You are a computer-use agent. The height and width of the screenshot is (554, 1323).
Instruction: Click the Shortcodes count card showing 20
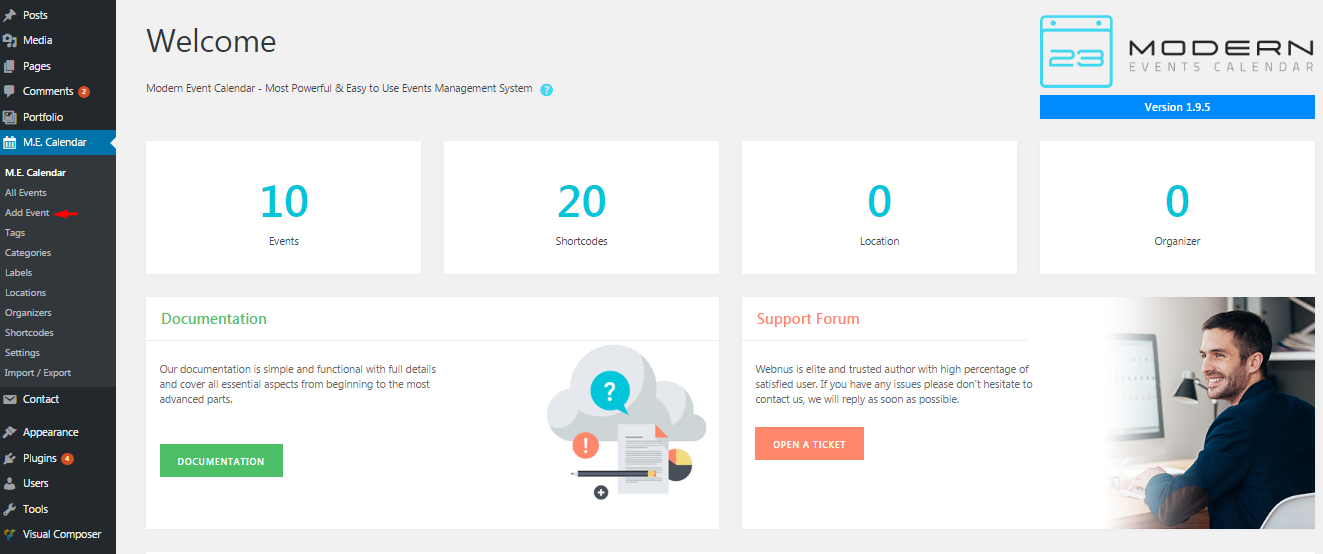[x=581, y=207]
